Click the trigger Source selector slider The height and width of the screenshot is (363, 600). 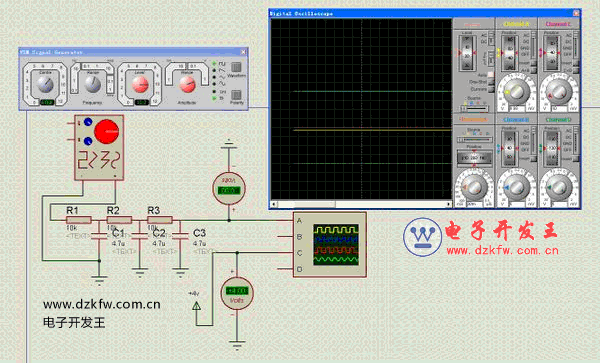474,109
